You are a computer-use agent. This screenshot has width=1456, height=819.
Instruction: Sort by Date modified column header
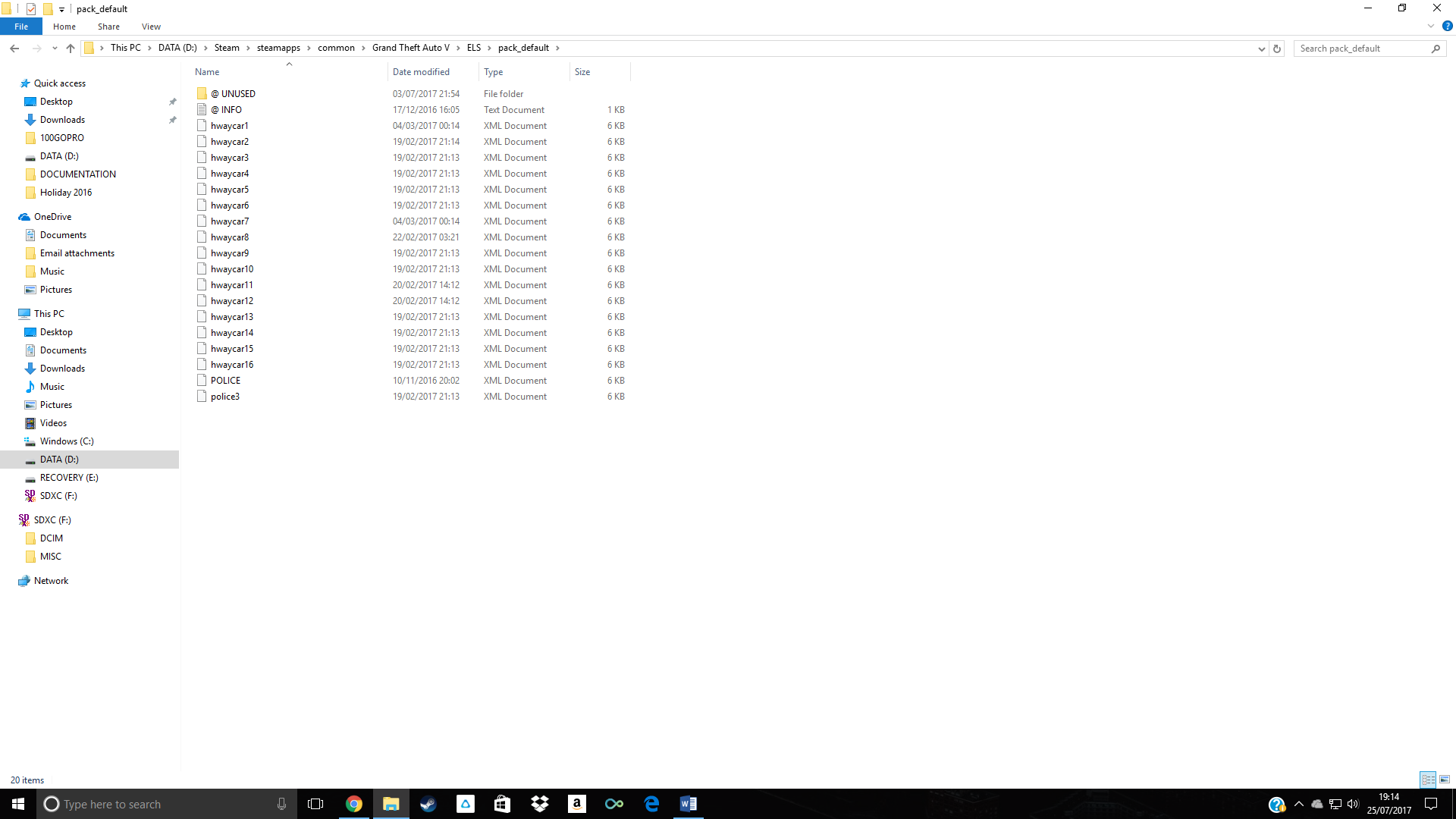pyautogui.click(x=421, y=72)
